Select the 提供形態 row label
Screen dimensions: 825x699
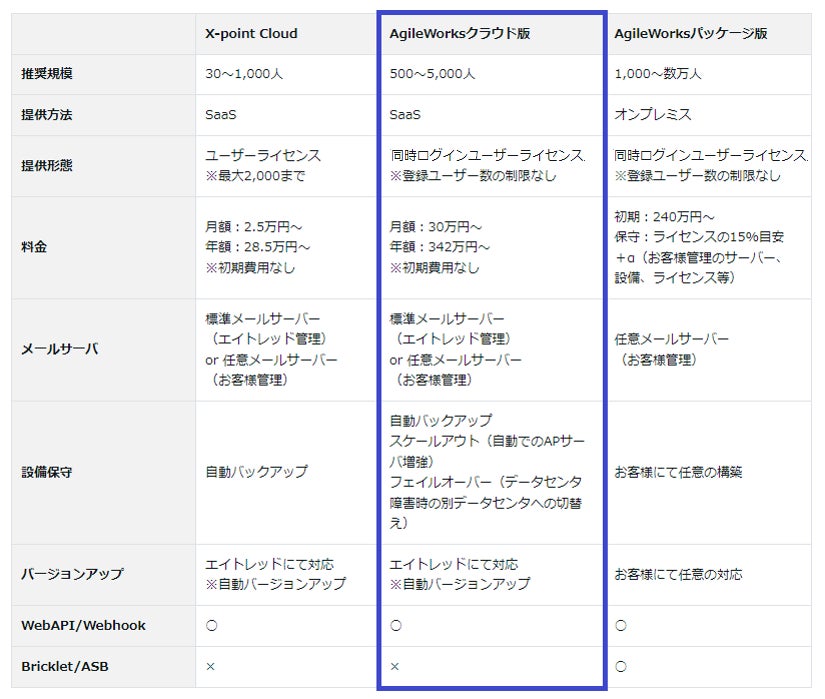point(47,166)
